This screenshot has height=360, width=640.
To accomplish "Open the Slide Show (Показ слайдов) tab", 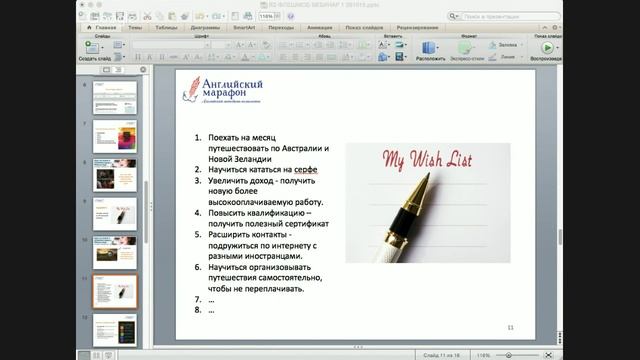I will (364, 27).
